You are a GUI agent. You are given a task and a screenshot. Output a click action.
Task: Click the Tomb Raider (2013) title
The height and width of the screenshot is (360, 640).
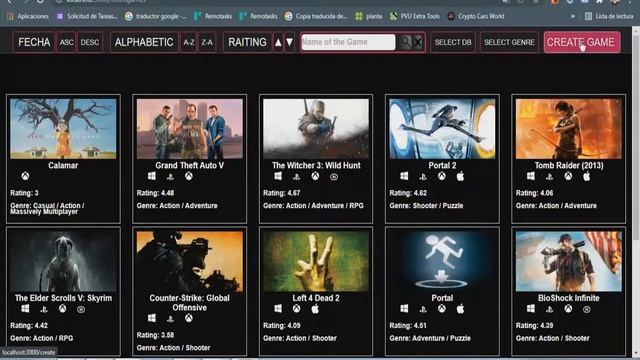coord(569,165)
